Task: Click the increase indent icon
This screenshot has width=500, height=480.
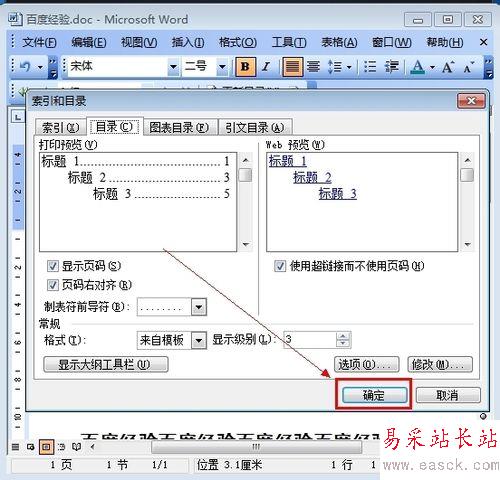Action: coord(392,67)
